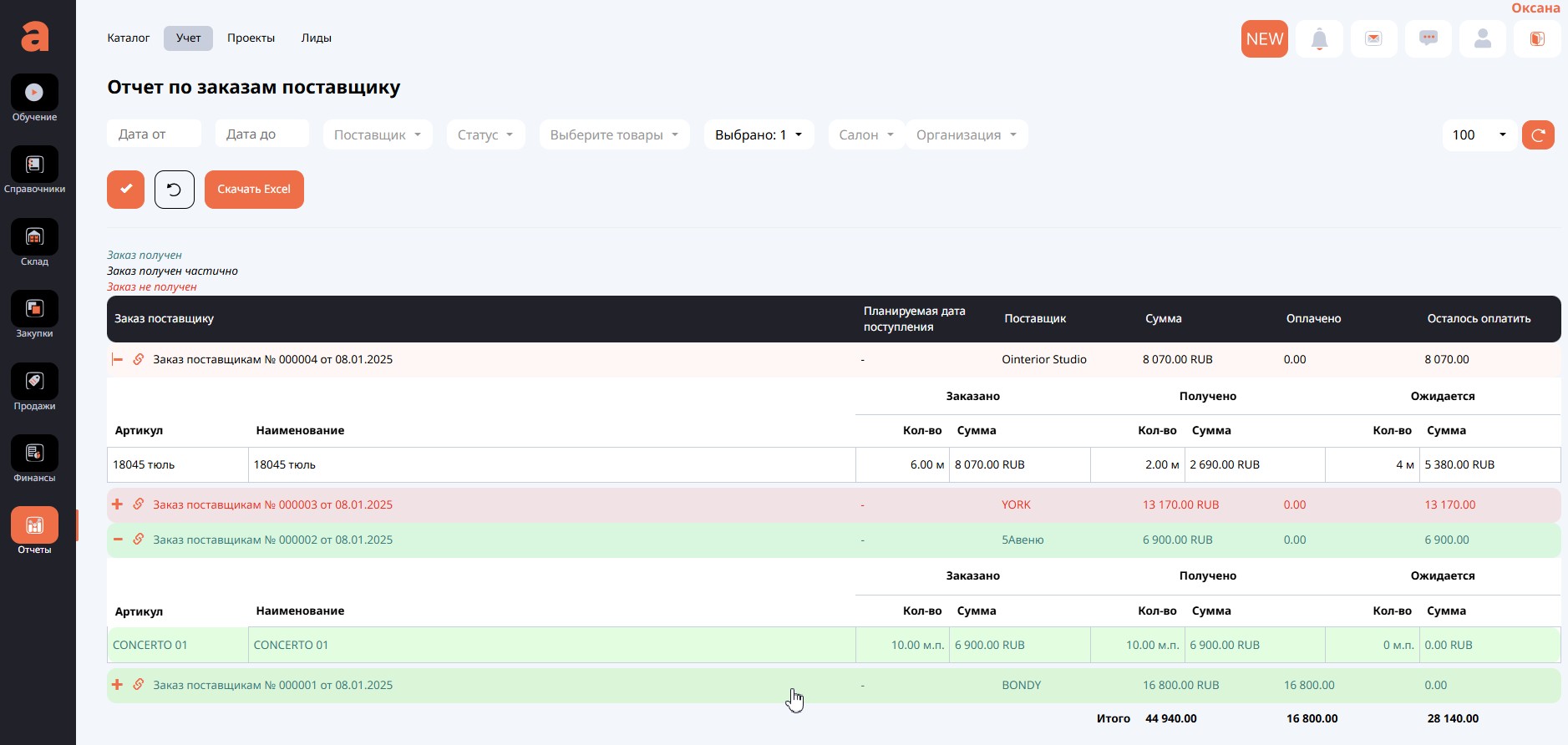The width and height of the screenshot is (1568, 745).
Task: Switch to the Каталог tab
Action: 128,38
